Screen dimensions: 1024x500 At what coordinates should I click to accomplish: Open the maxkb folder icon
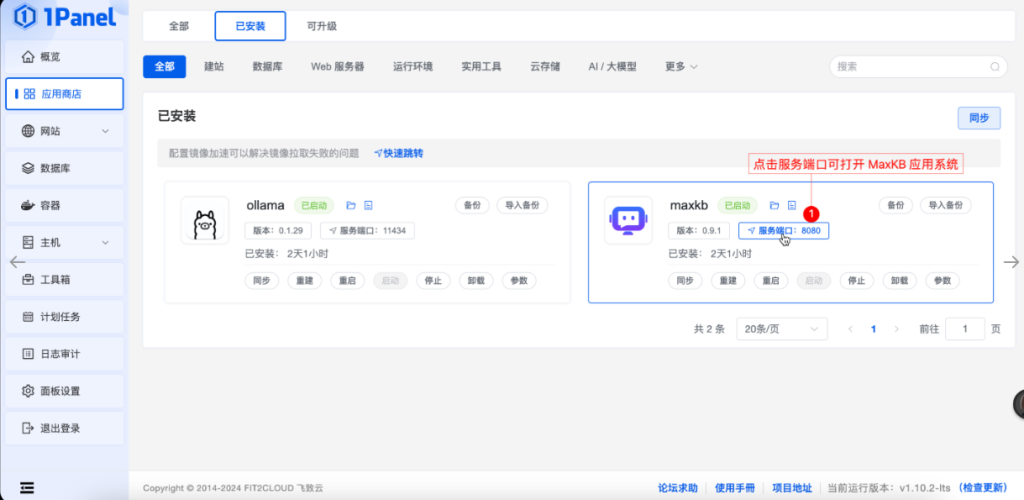tap(775, 206)
